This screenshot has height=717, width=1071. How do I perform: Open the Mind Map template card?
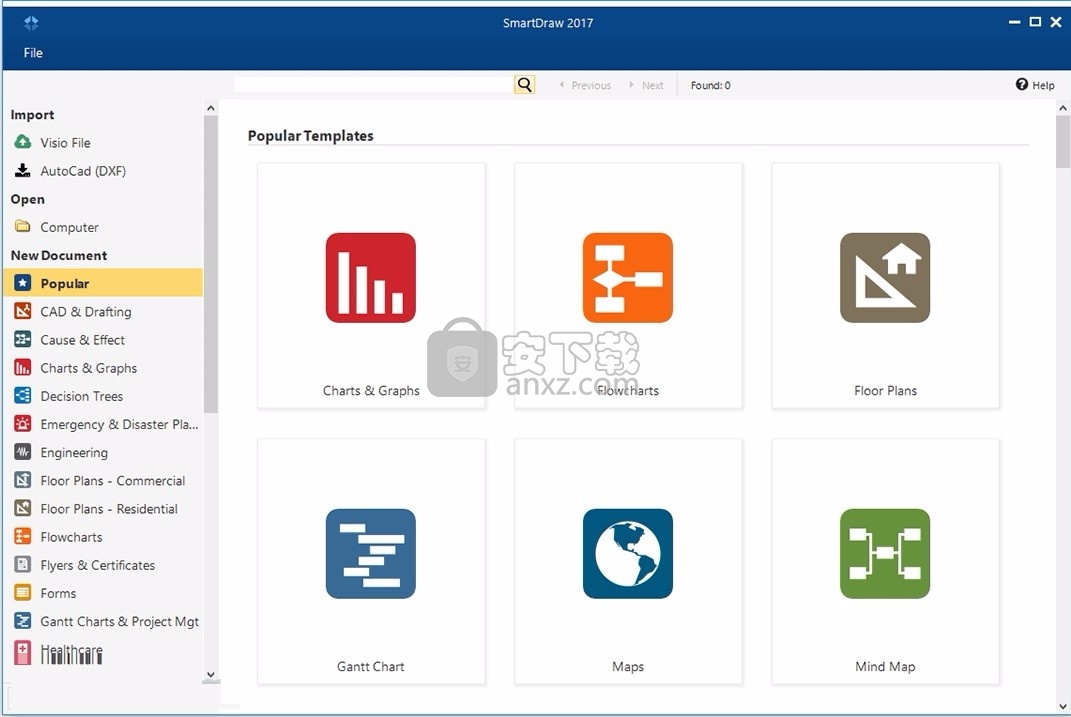pos(885,561)
